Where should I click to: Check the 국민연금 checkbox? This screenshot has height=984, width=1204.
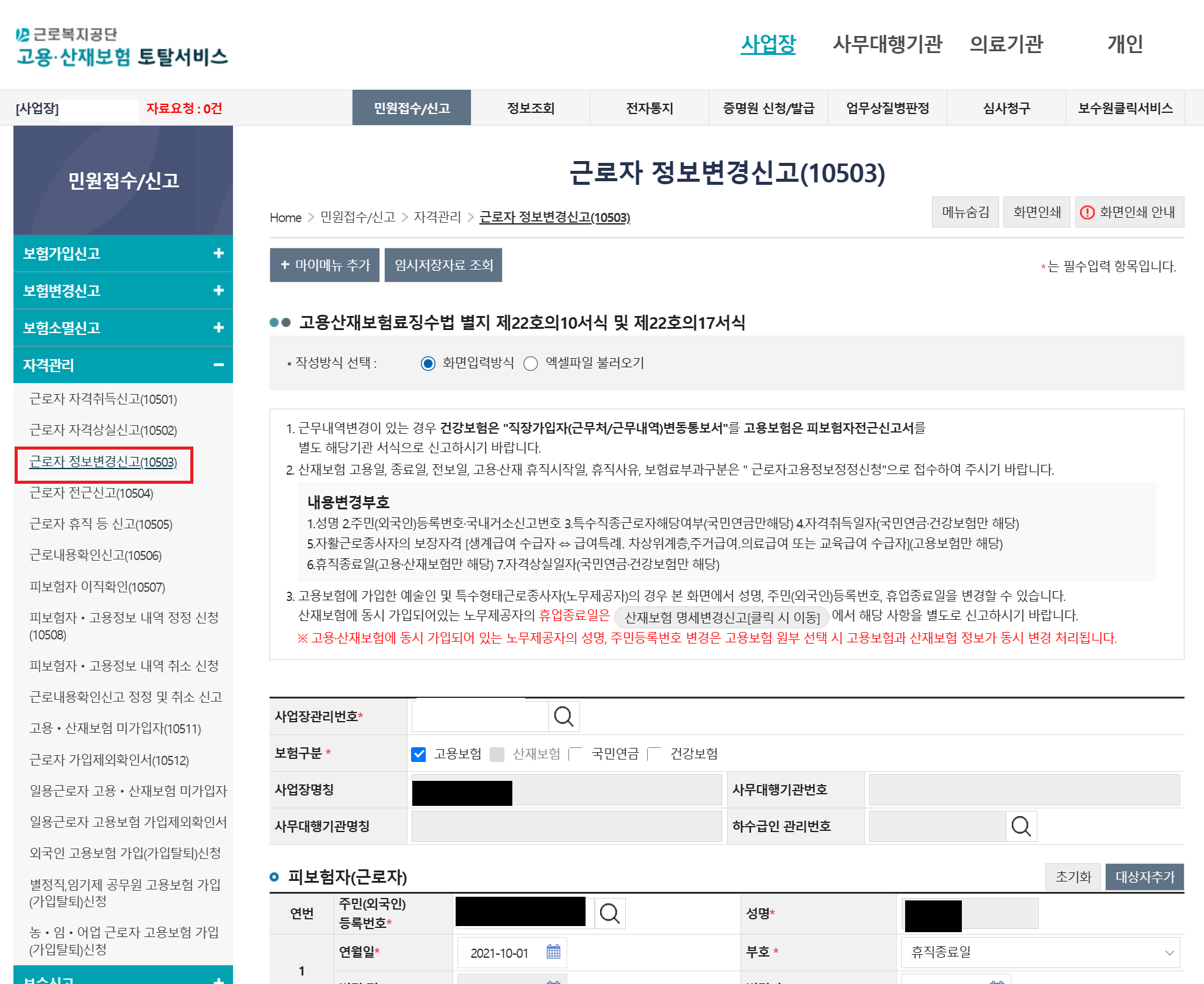(575, 754)
